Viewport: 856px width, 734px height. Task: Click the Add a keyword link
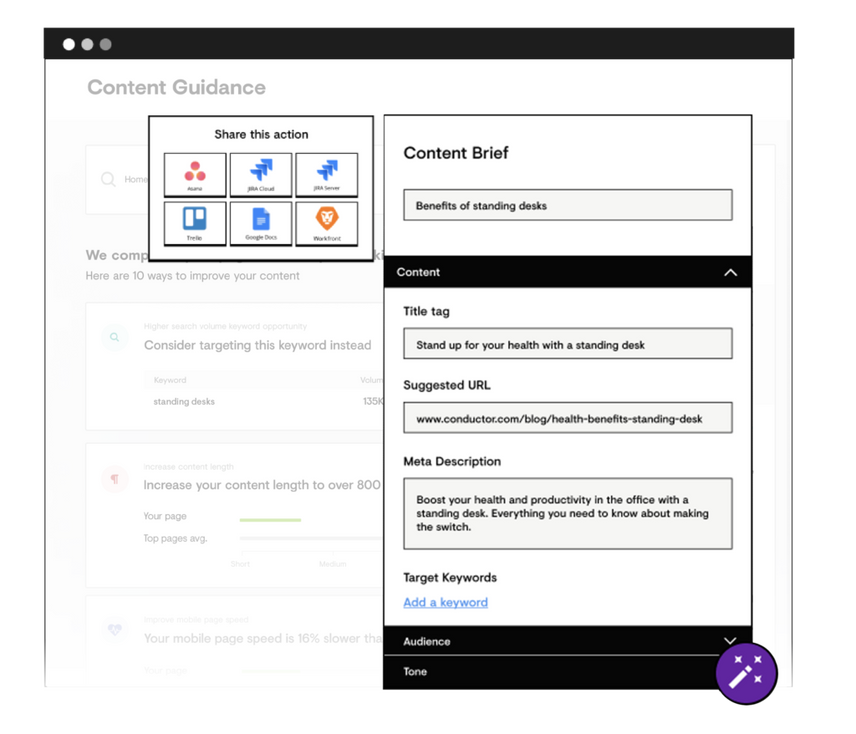pos(445,602)
